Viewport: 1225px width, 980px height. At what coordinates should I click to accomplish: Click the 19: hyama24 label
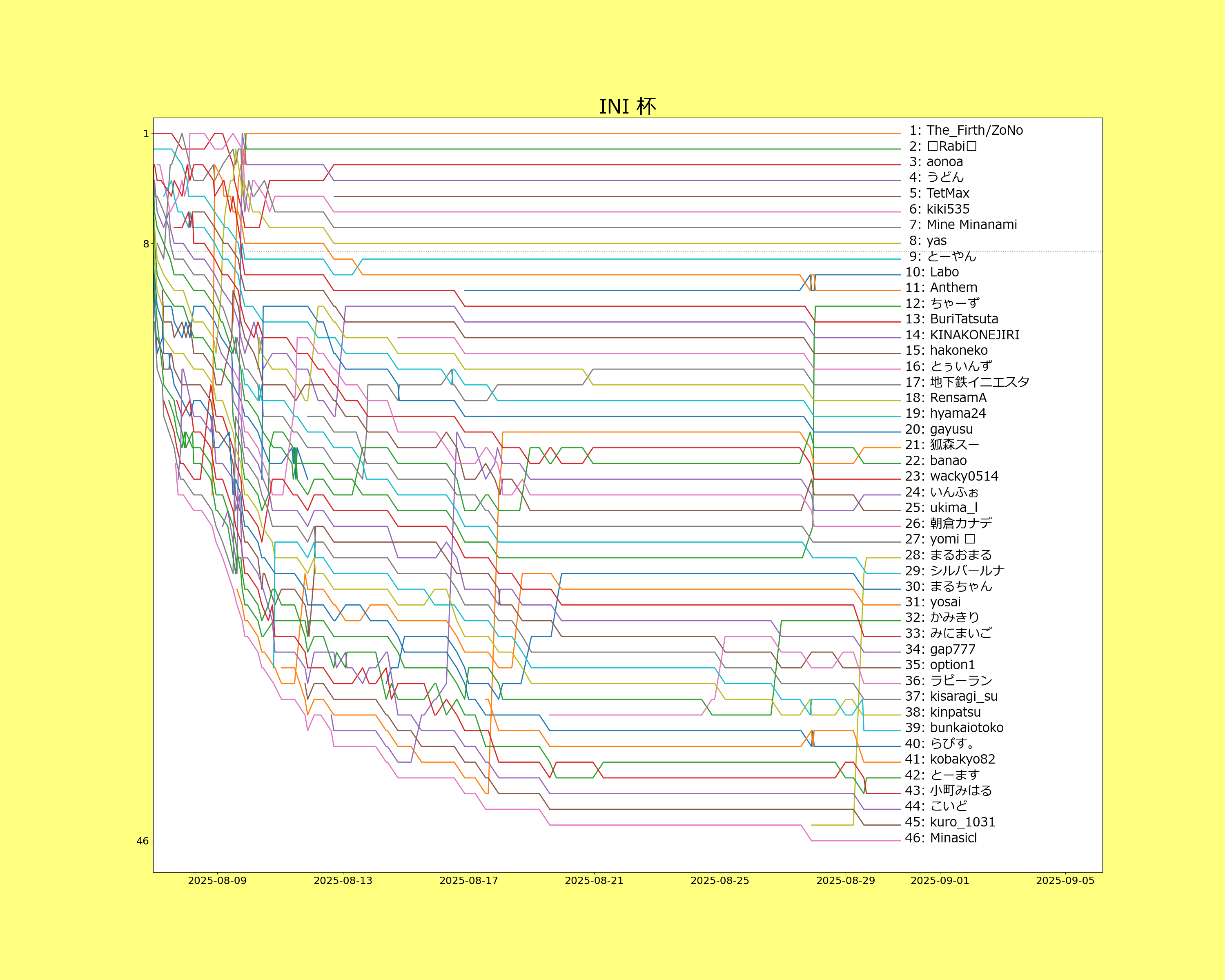(945, 414)
